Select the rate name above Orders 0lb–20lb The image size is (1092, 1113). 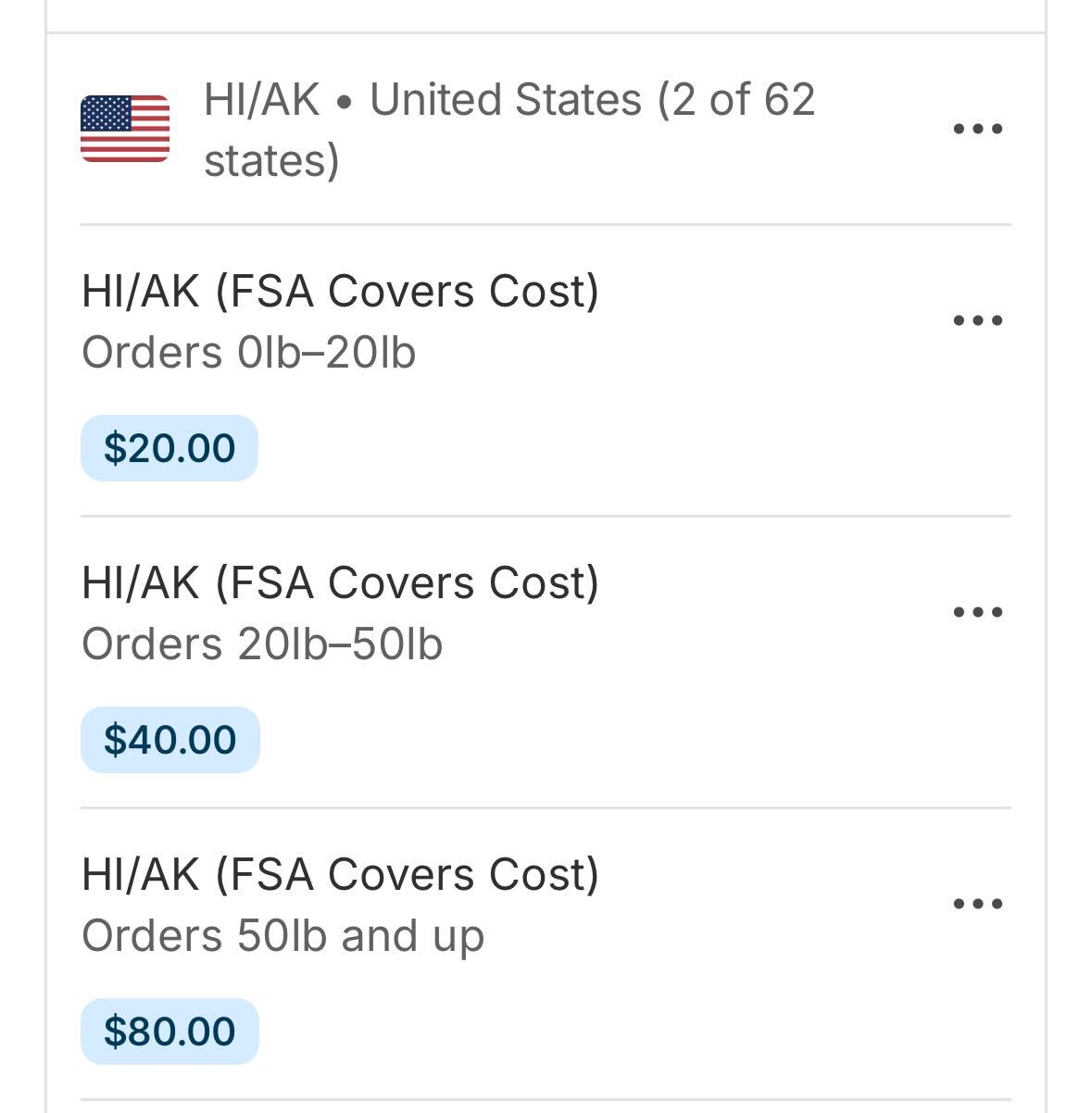[340, 292]
